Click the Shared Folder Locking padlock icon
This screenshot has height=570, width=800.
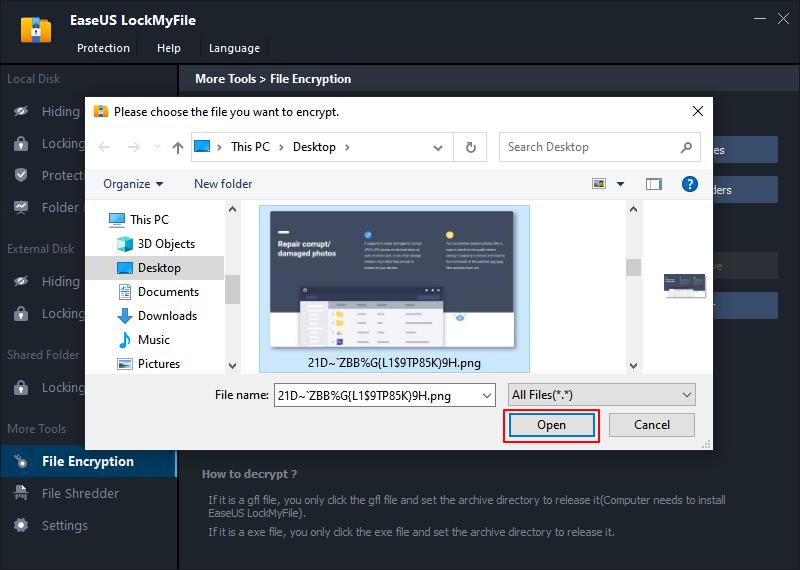21,387
